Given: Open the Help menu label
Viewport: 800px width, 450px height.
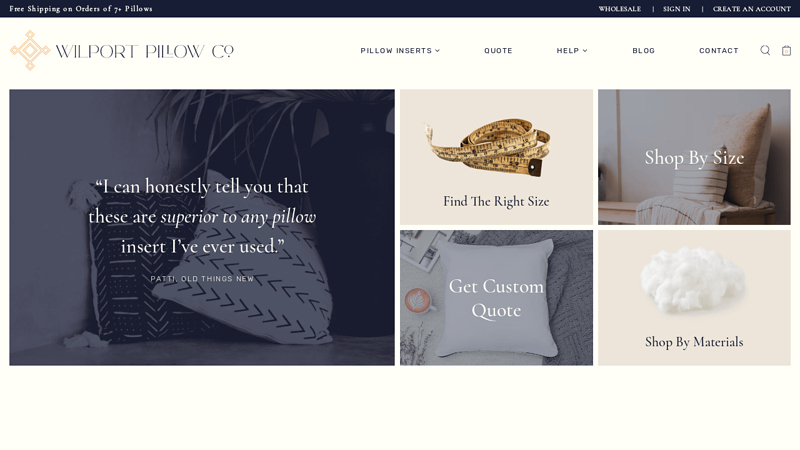Looking at the screenshot, I should [567, 51].
